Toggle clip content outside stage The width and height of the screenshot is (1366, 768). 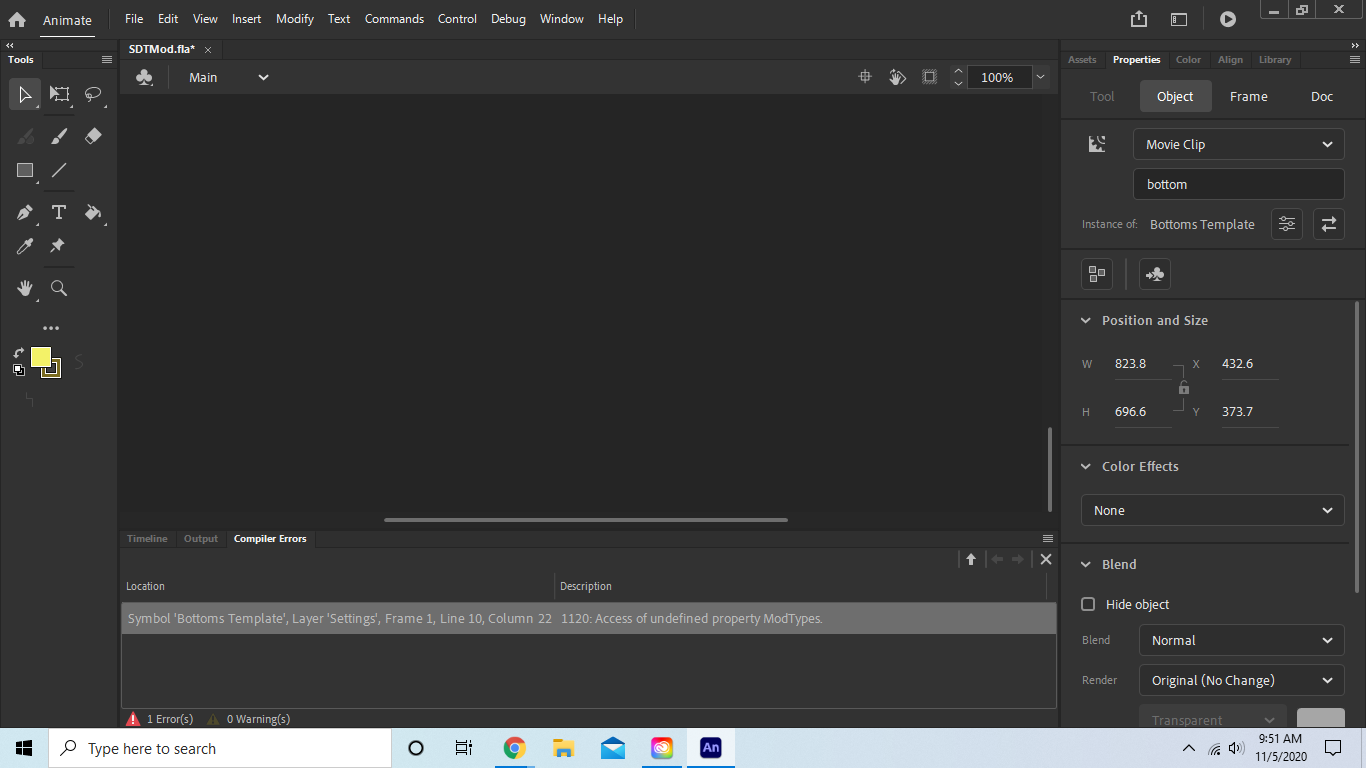(x=929, y=76)
